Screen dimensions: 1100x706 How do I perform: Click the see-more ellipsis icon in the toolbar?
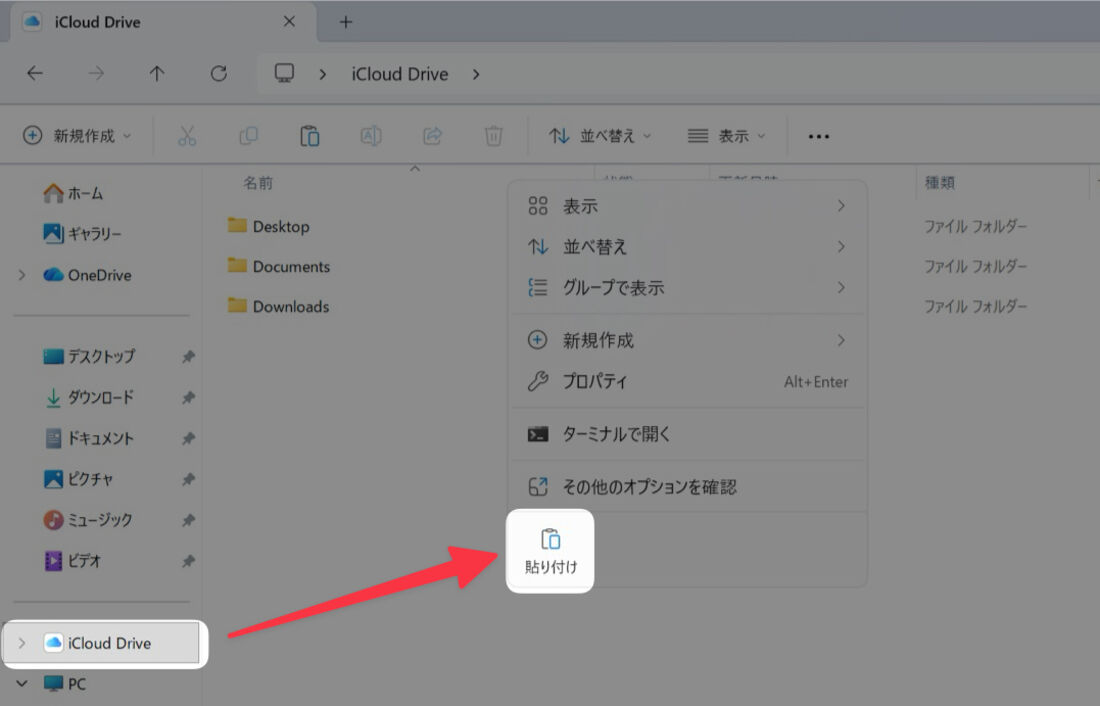tap(818, 135)
